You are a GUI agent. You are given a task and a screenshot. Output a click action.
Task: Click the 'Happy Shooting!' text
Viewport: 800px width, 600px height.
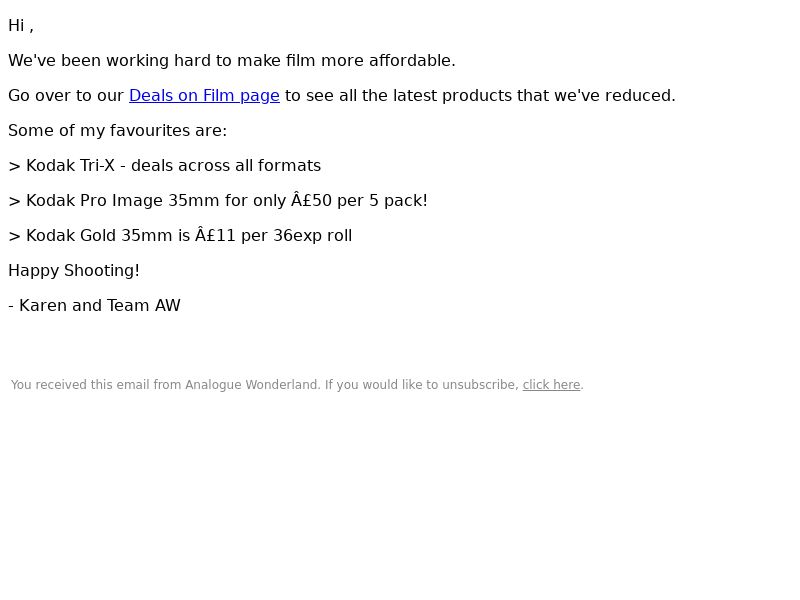click(x=74, y=270)
